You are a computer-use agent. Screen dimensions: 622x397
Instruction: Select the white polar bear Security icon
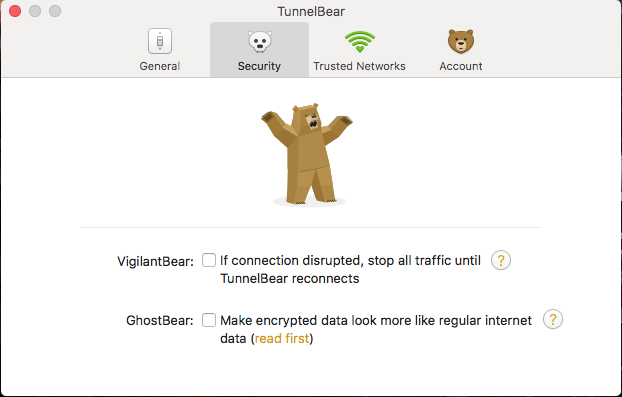click(260, 41)
